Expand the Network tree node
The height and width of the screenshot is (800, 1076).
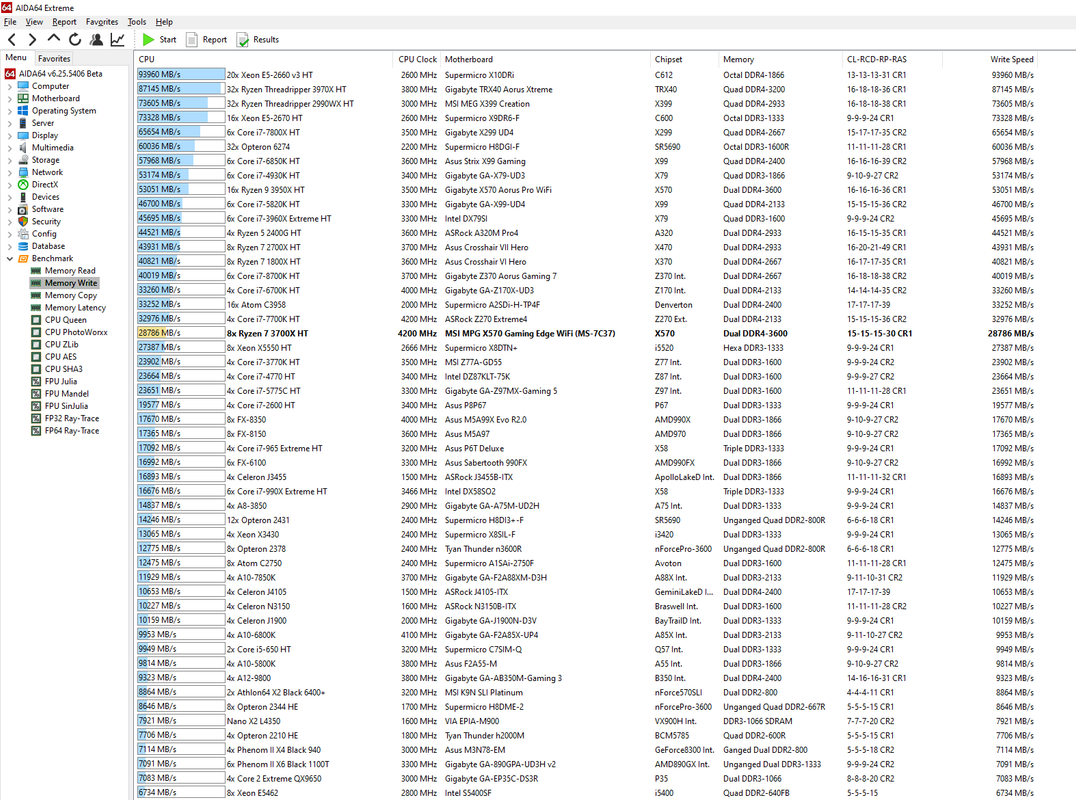(10, 173)
